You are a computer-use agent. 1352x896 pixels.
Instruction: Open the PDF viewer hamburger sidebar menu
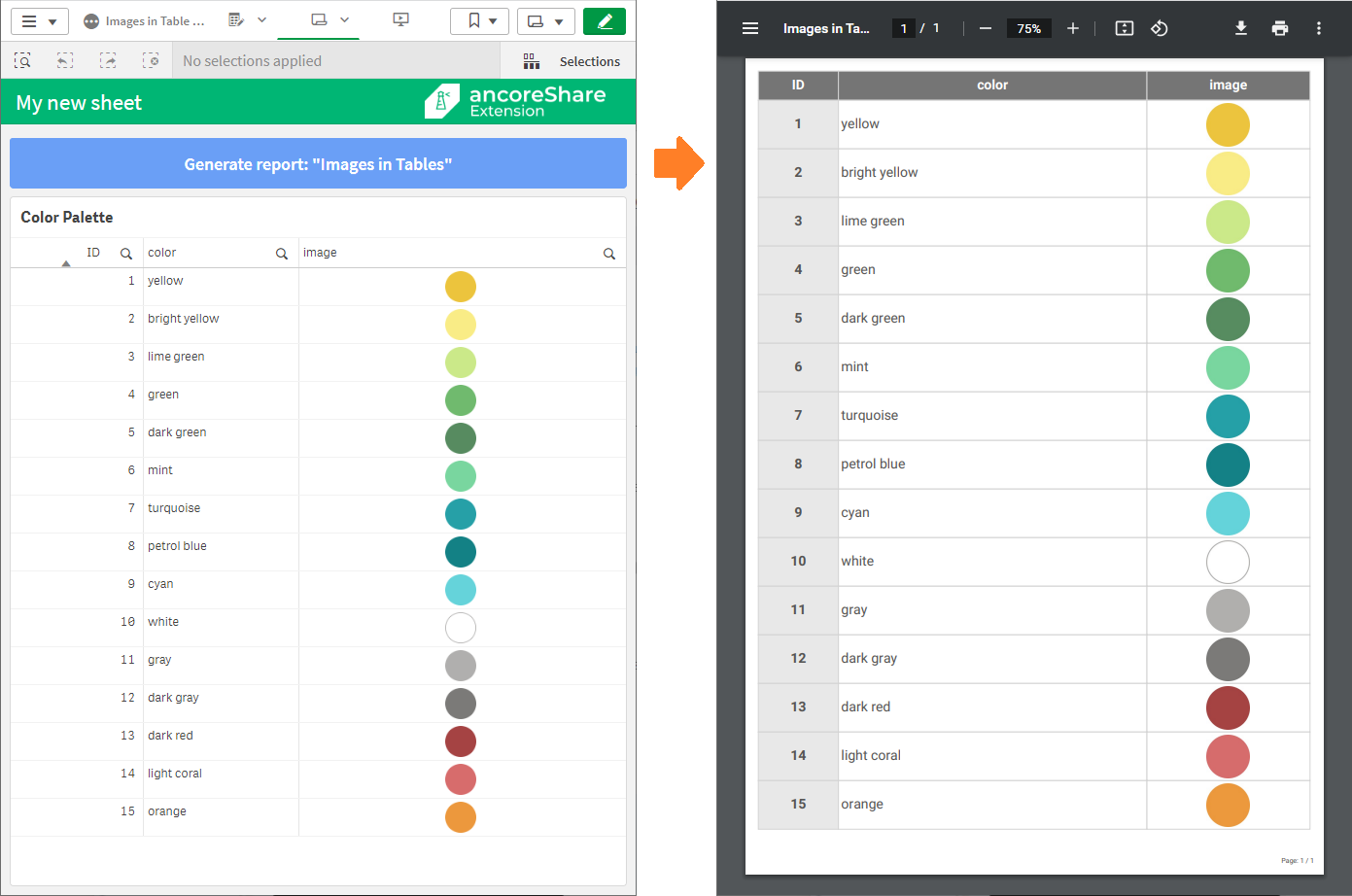[750, 28]
